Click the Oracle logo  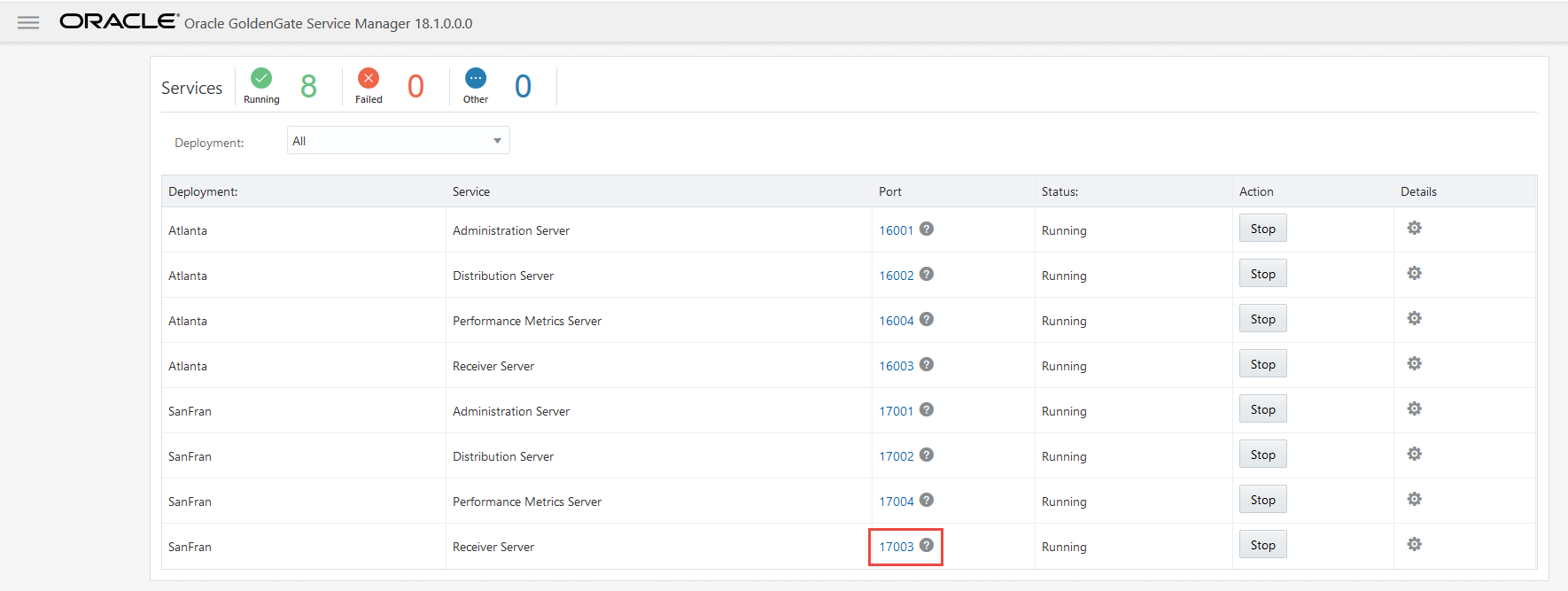click(119, 21)
